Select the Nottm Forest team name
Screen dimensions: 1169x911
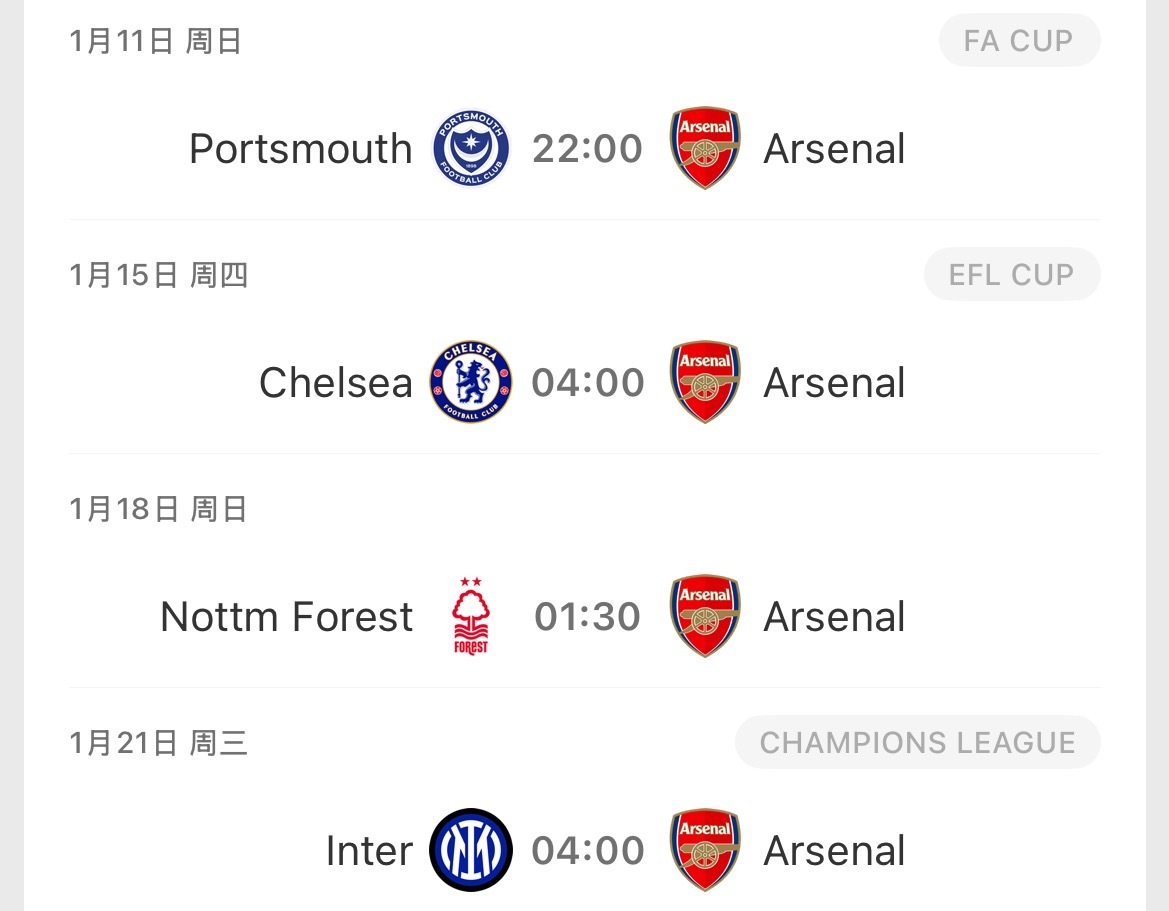pos(286,617)
